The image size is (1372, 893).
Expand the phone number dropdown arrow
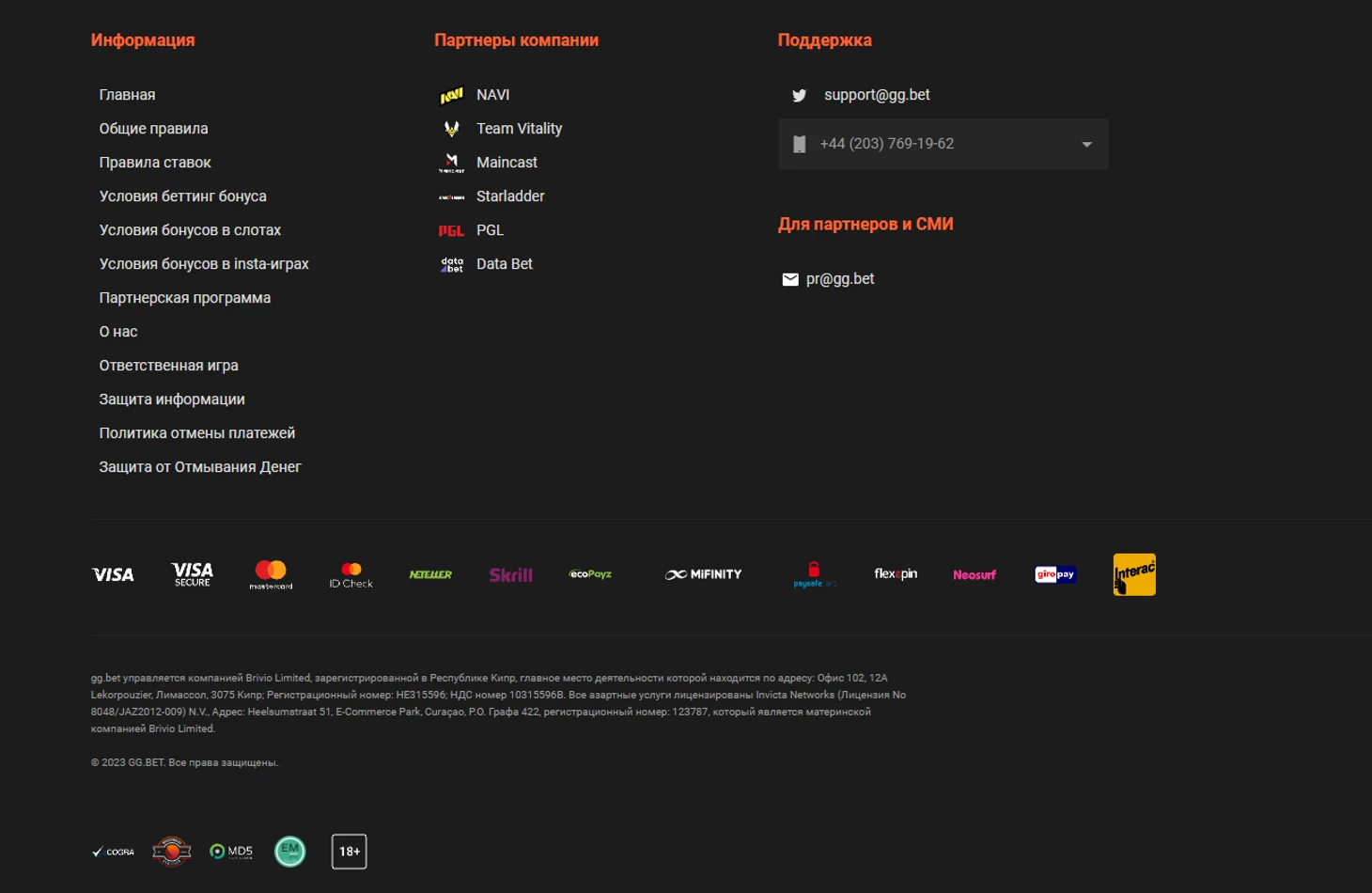[1086, 145]
